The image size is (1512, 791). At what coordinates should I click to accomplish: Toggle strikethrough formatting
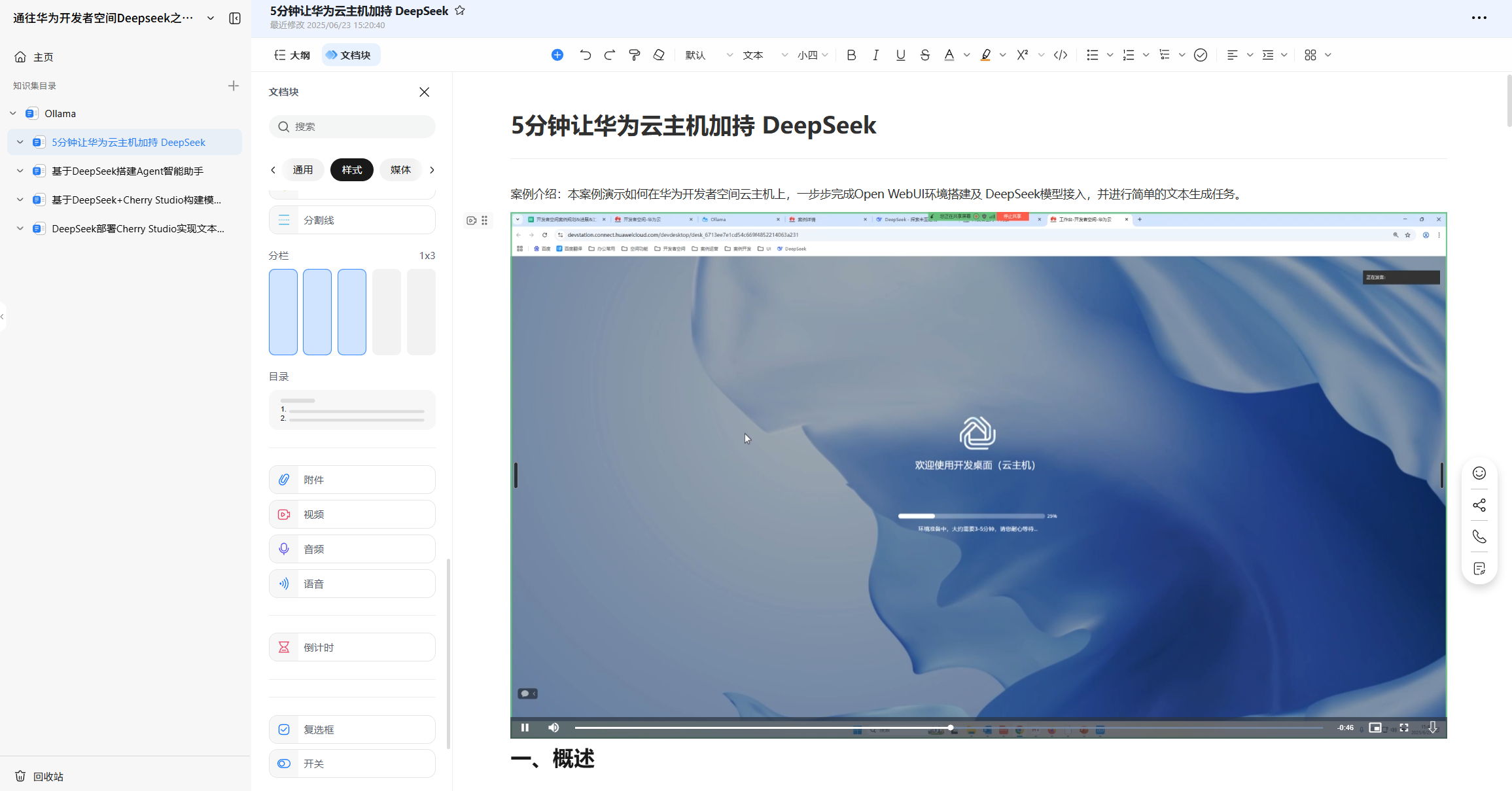tap(924, 55)
